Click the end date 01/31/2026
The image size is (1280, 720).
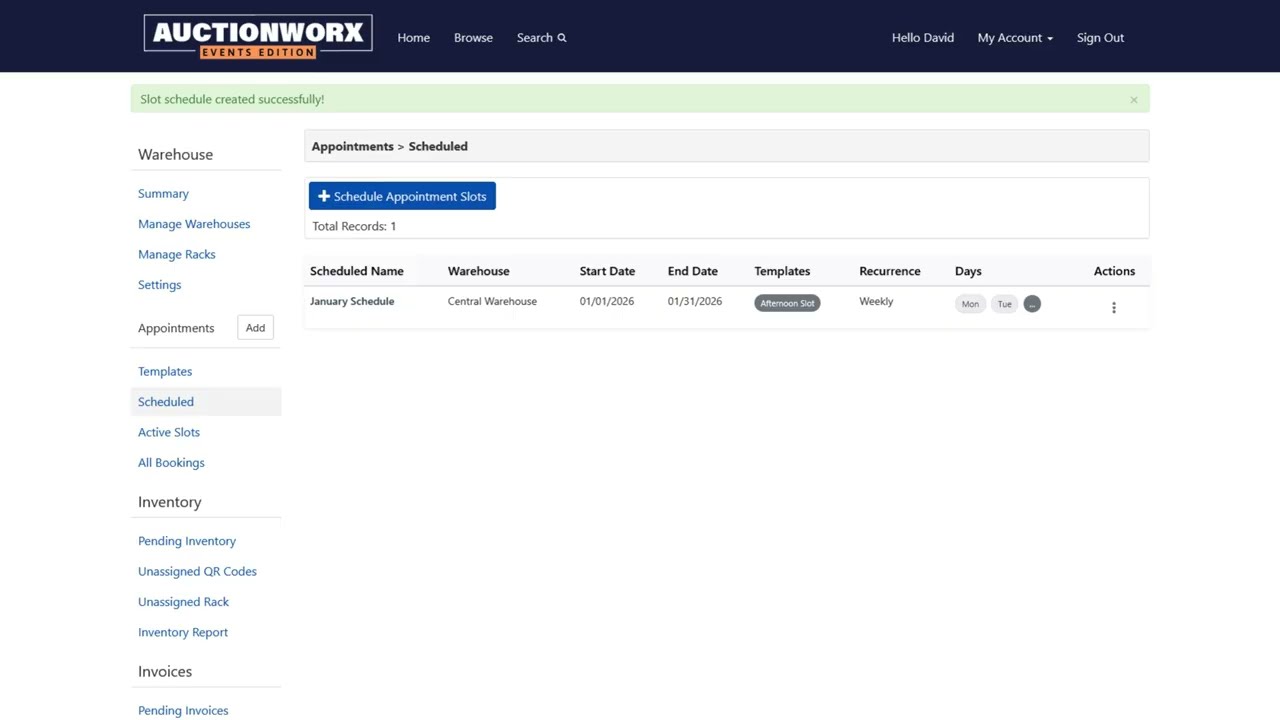click(694, 301)
